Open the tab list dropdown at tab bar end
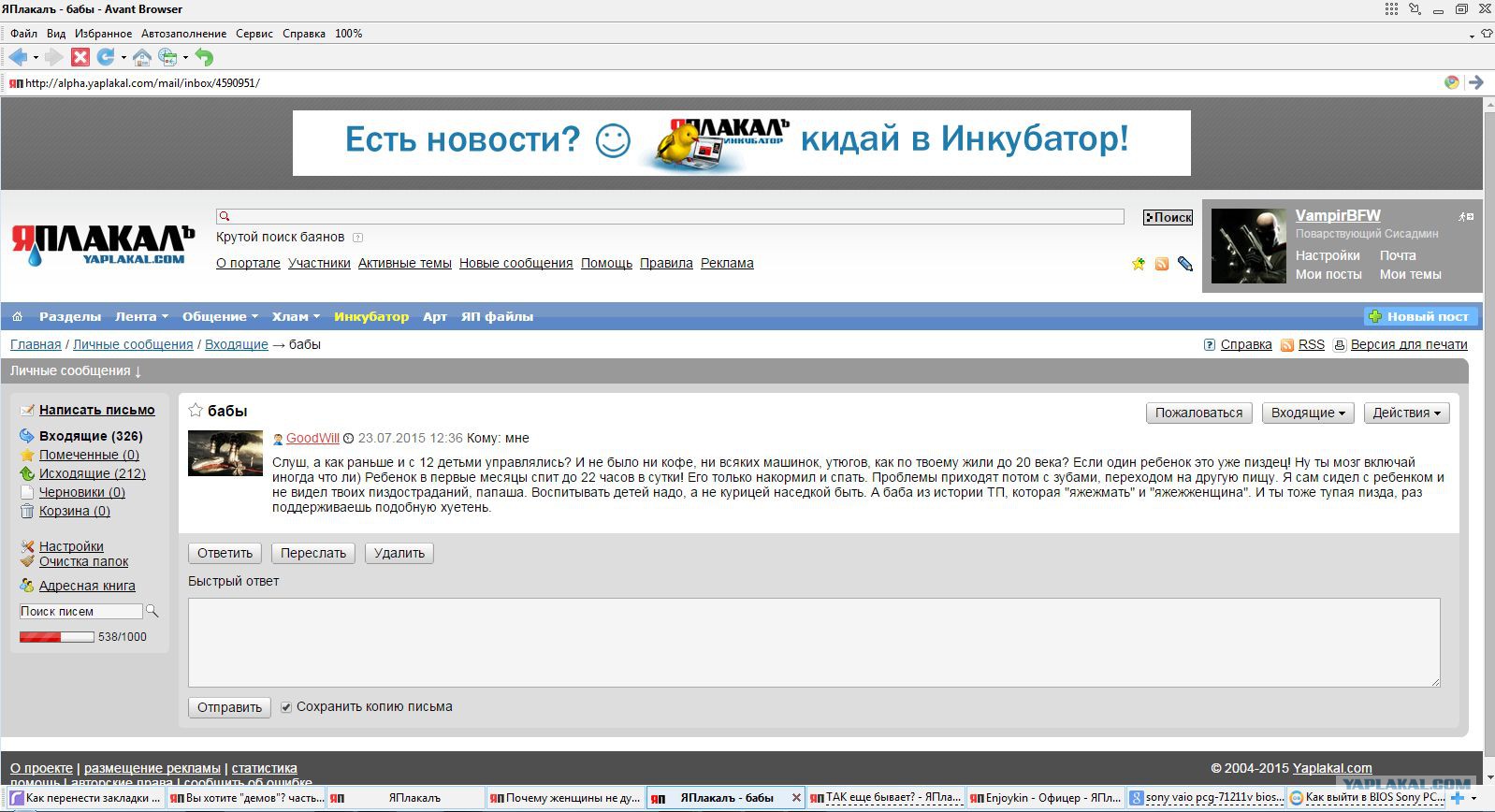 click(1474, 798)
